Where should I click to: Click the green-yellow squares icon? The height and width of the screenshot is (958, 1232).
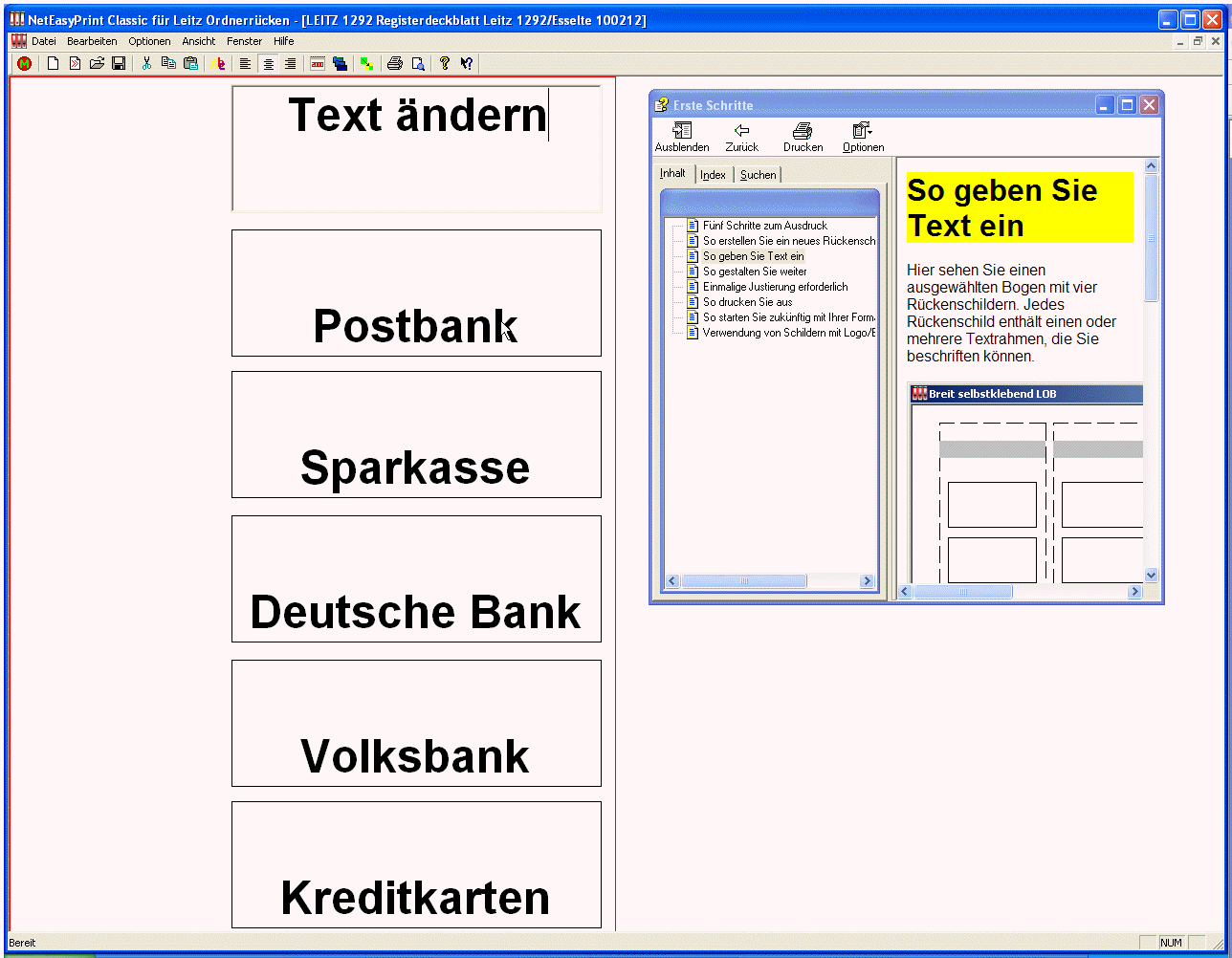366,63
